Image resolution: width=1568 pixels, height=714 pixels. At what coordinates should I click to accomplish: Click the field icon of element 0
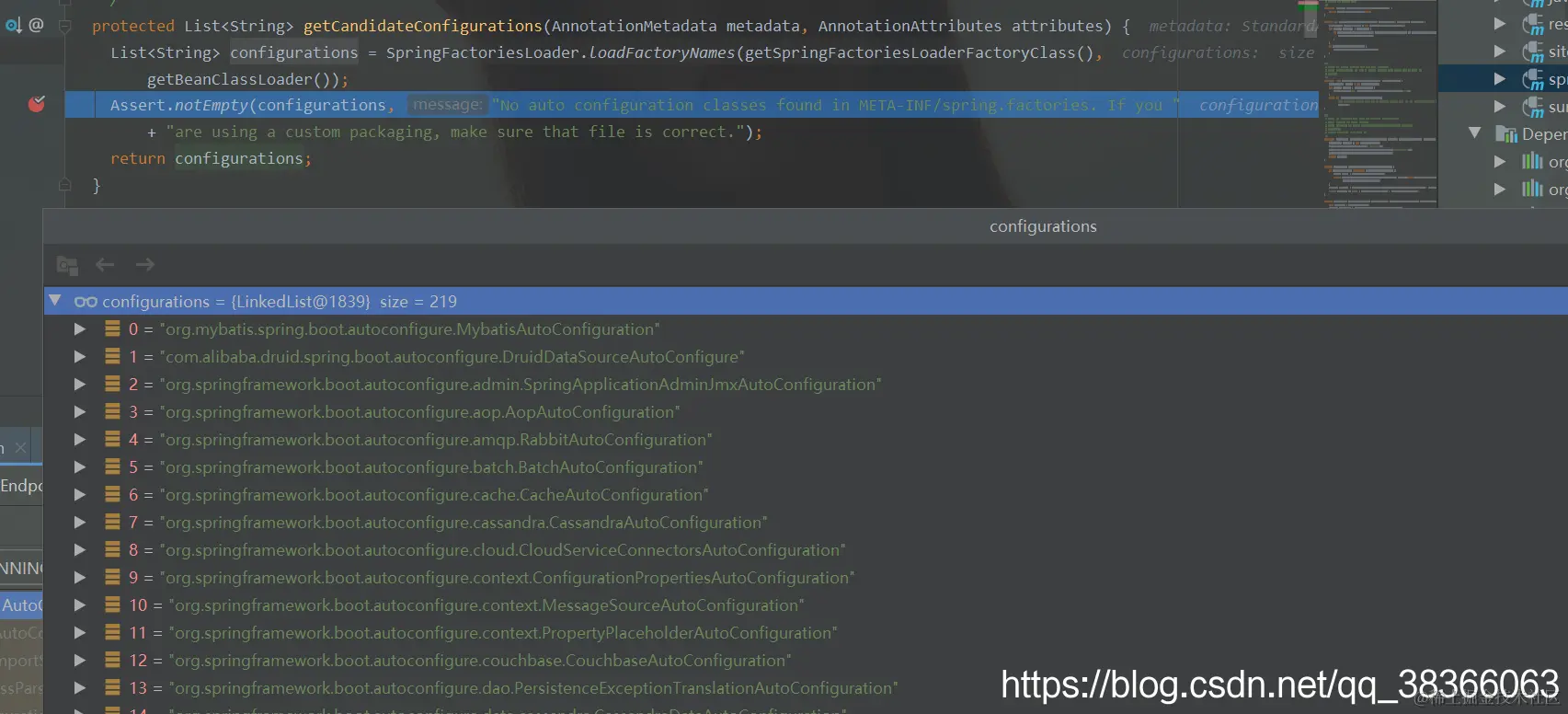tap(112, 328)
